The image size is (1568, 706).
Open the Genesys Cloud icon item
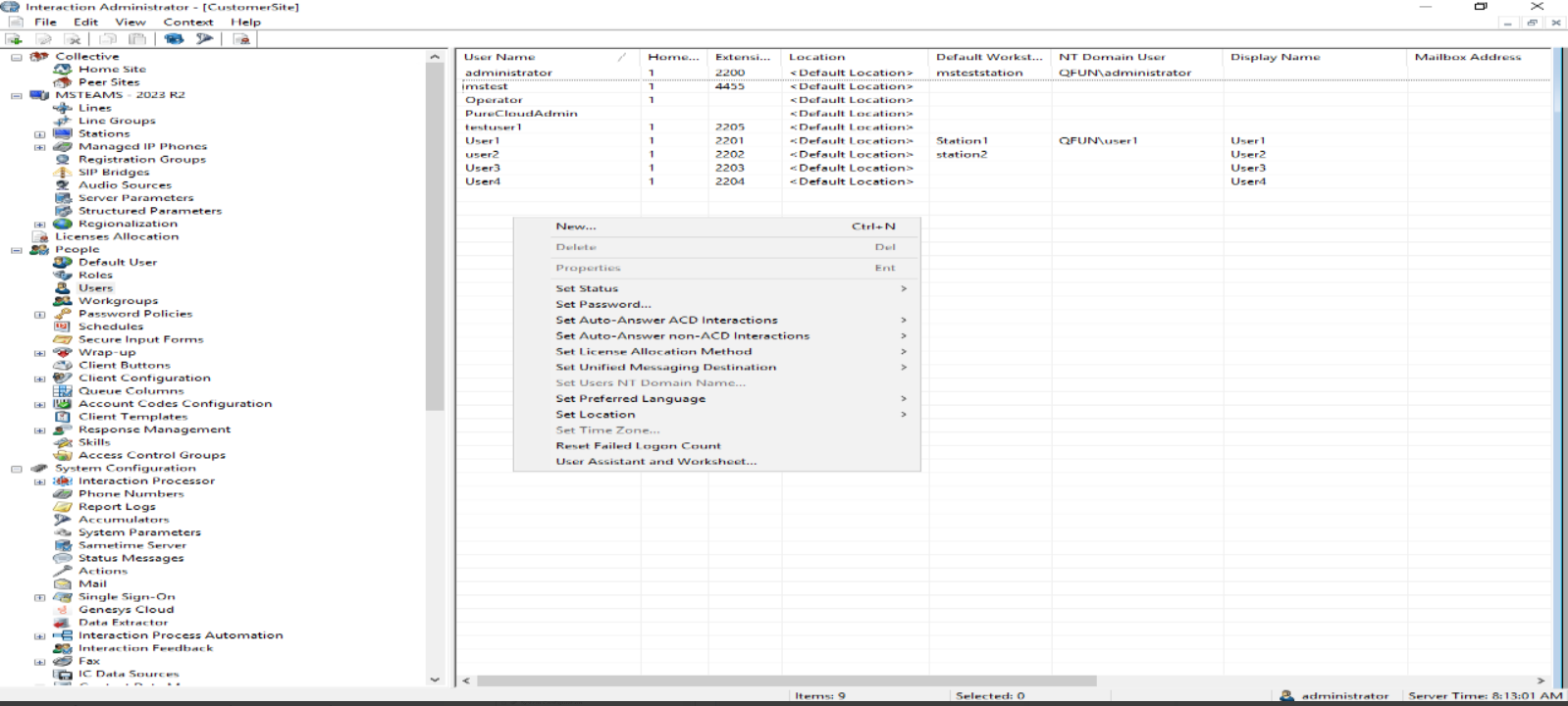[x=63, y=610]
